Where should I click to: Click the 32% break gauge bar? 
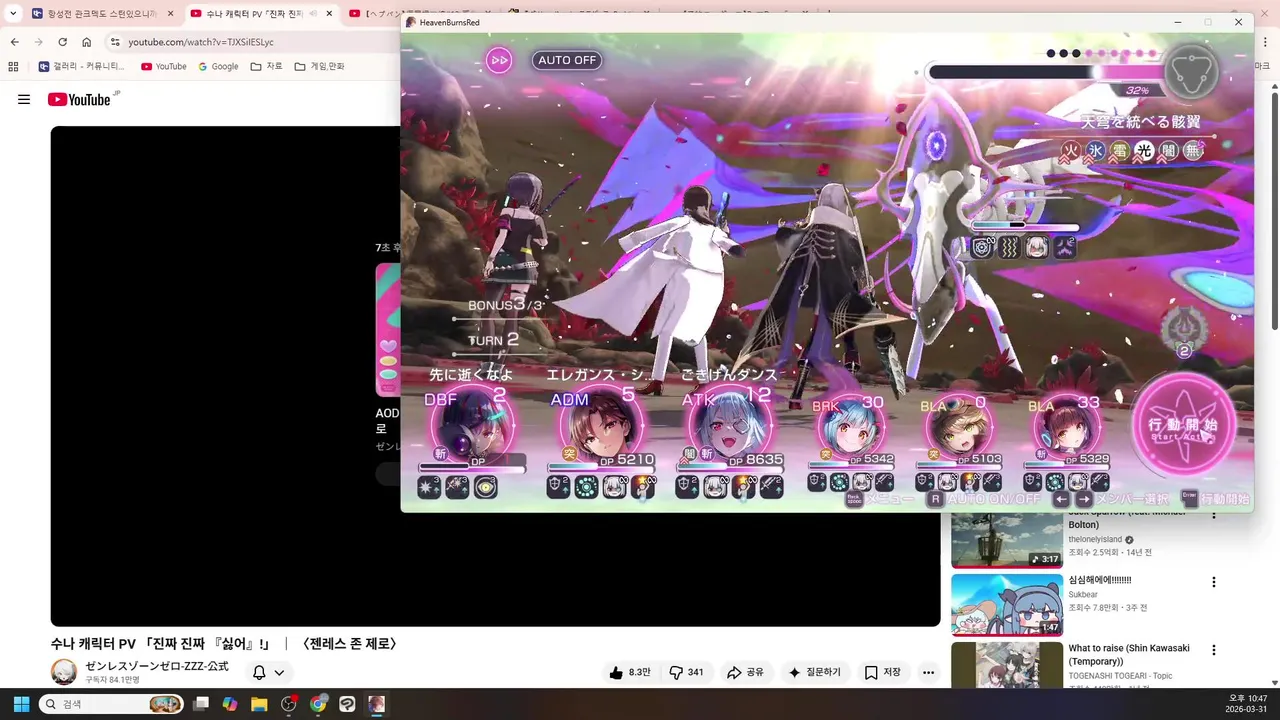(x=1046, y=72)
